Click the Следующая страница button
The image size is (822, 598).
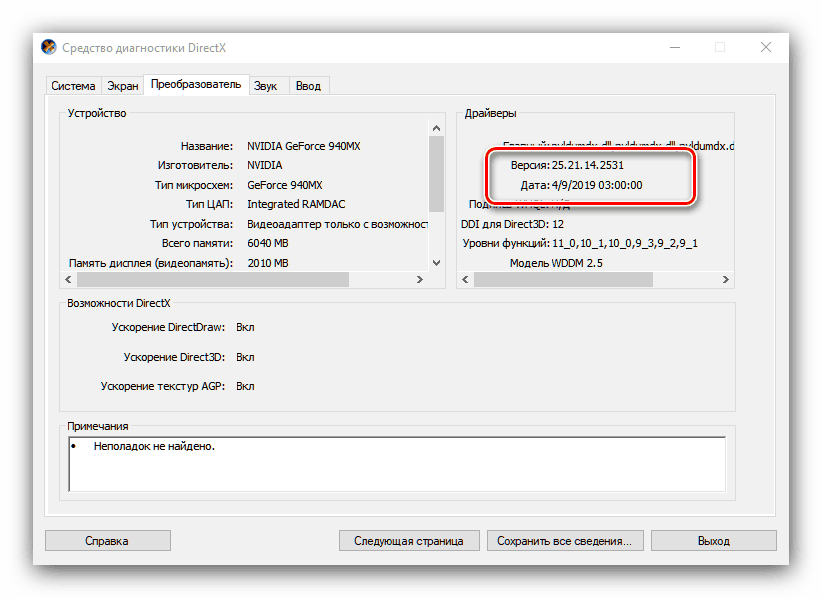tap(409, 540)
